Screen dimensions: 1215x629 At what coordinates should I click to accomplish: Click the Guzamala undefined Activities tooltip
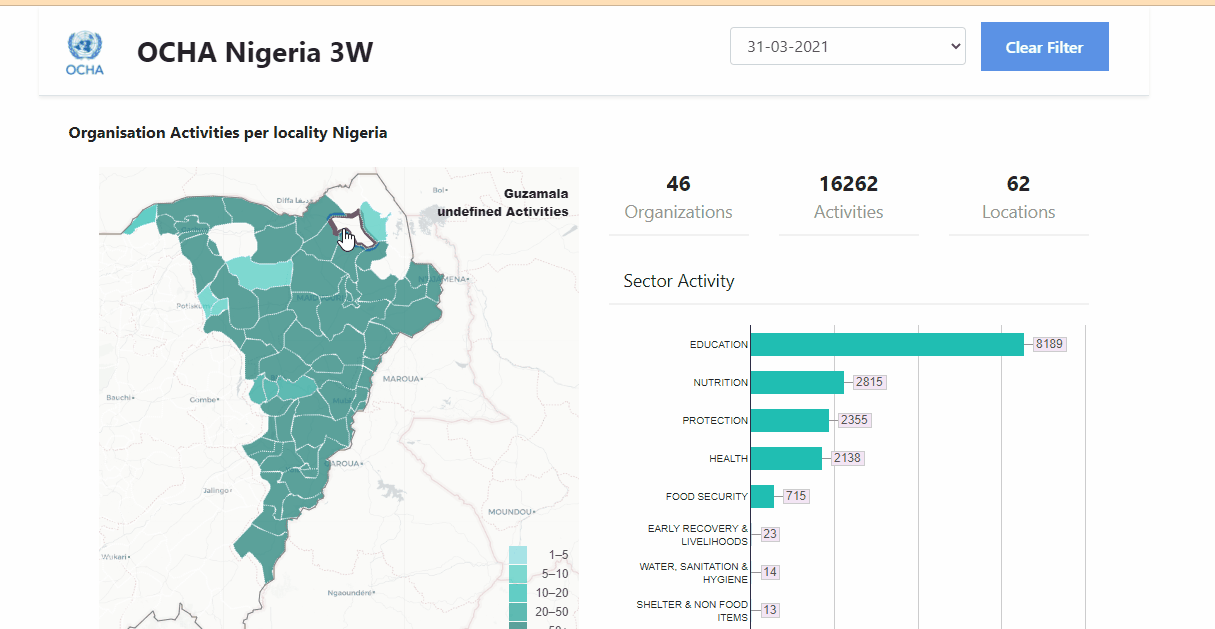point(503,202)
